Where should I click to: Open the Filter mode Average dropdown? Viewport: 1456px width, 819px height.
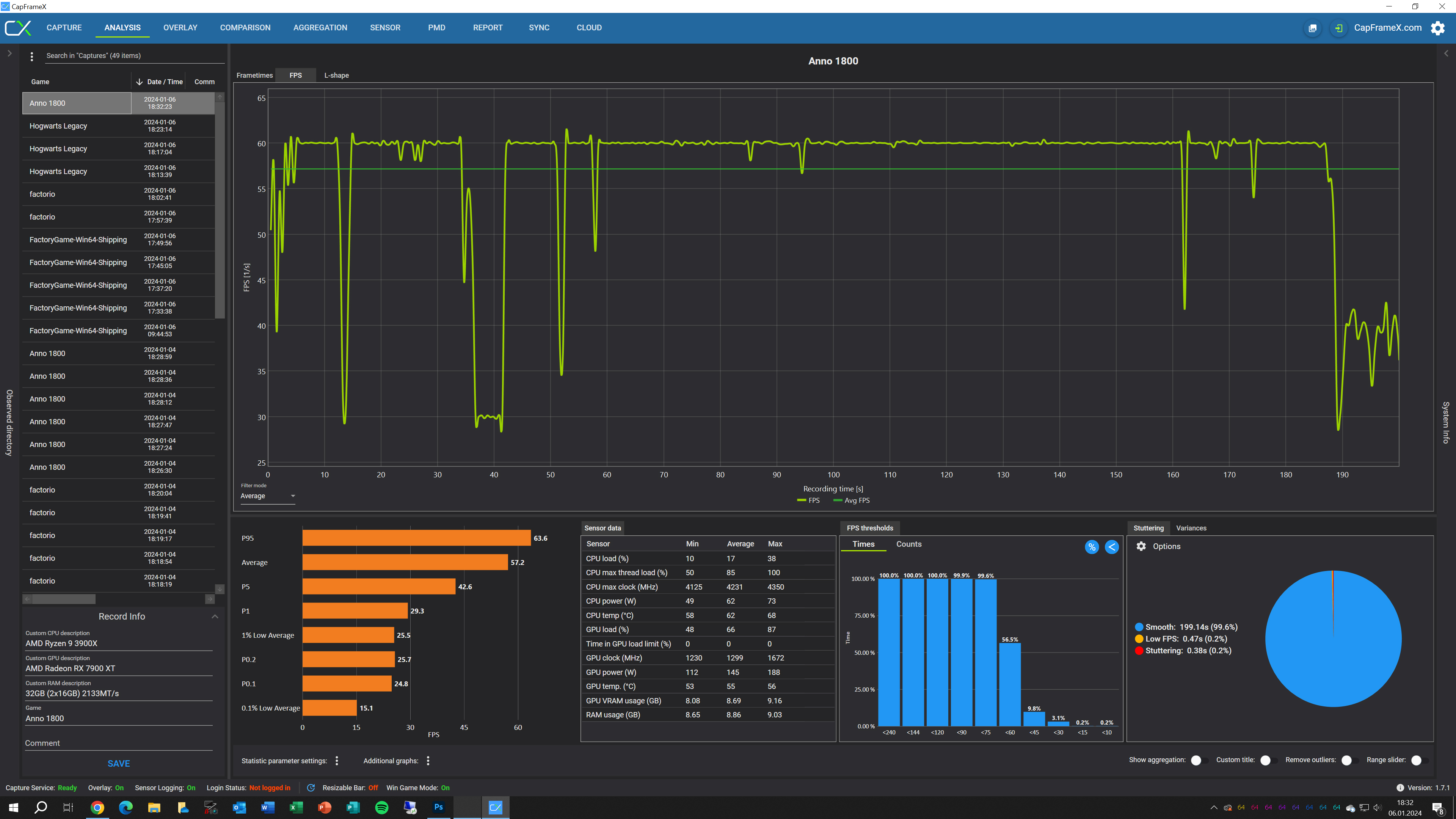[267, 496]
